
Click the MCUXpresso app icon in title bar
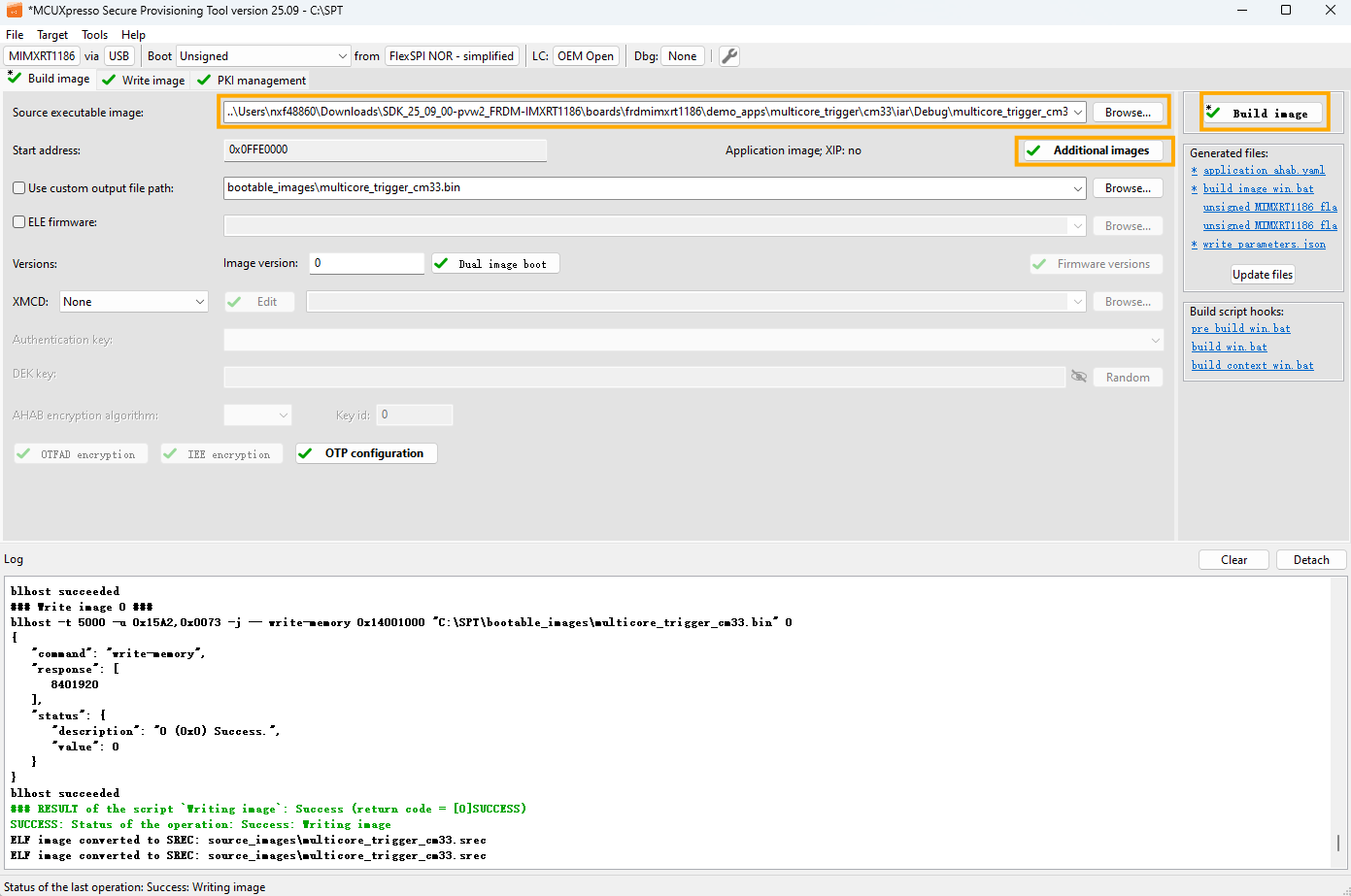[x=14, y=10]
